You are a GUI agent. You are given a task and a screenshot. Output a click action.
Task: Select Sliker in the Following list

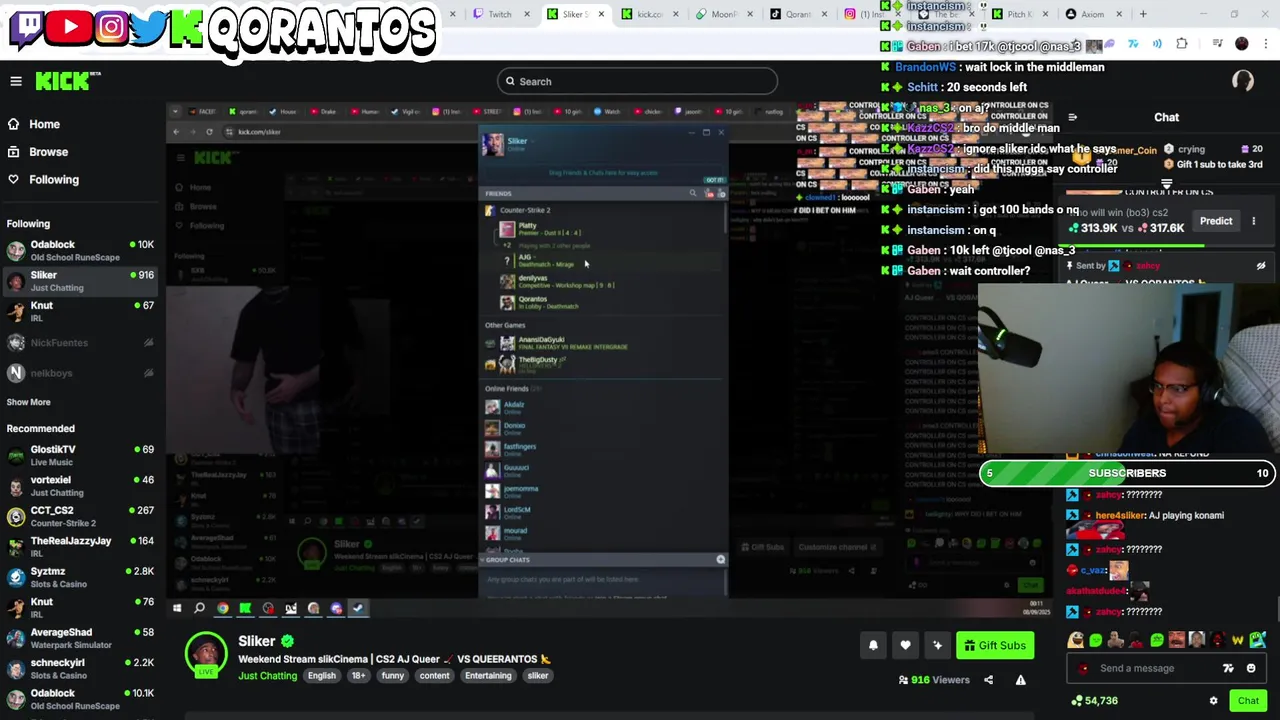click(x=80, y=281)
